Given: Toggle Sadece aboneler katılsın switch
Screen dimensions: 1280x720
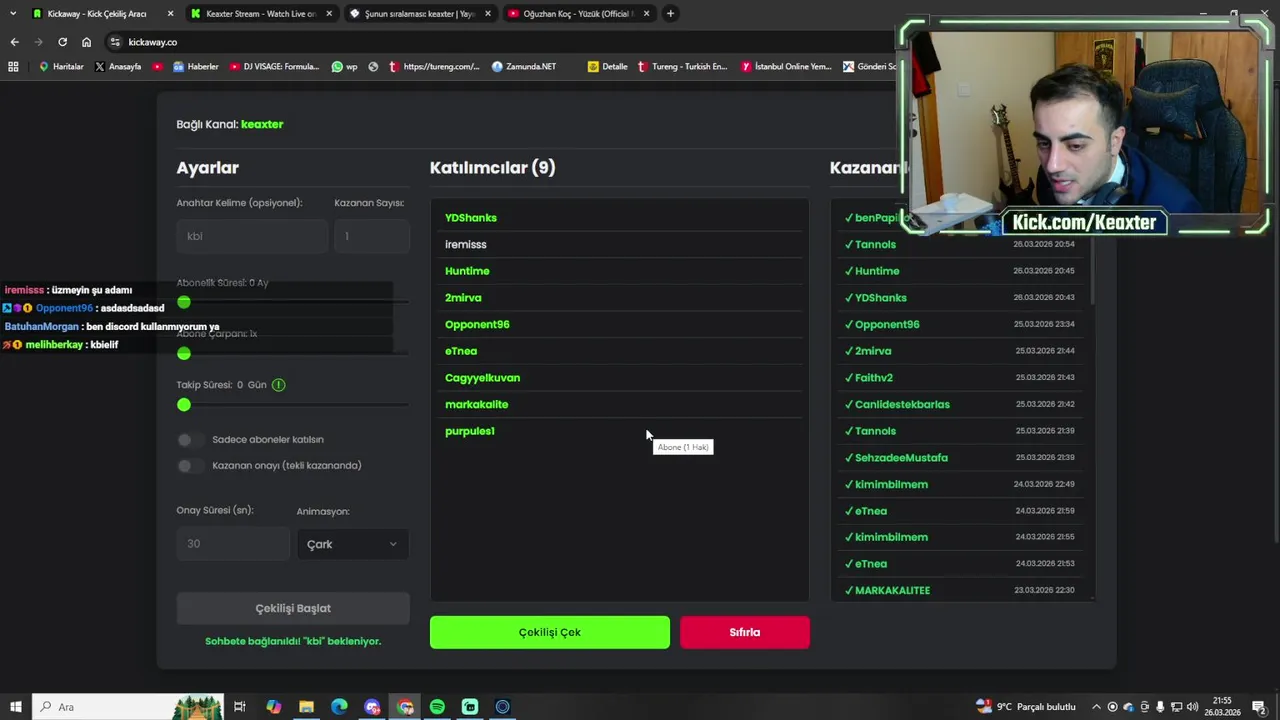Looking at the screenshot, I should pos(190,440).
